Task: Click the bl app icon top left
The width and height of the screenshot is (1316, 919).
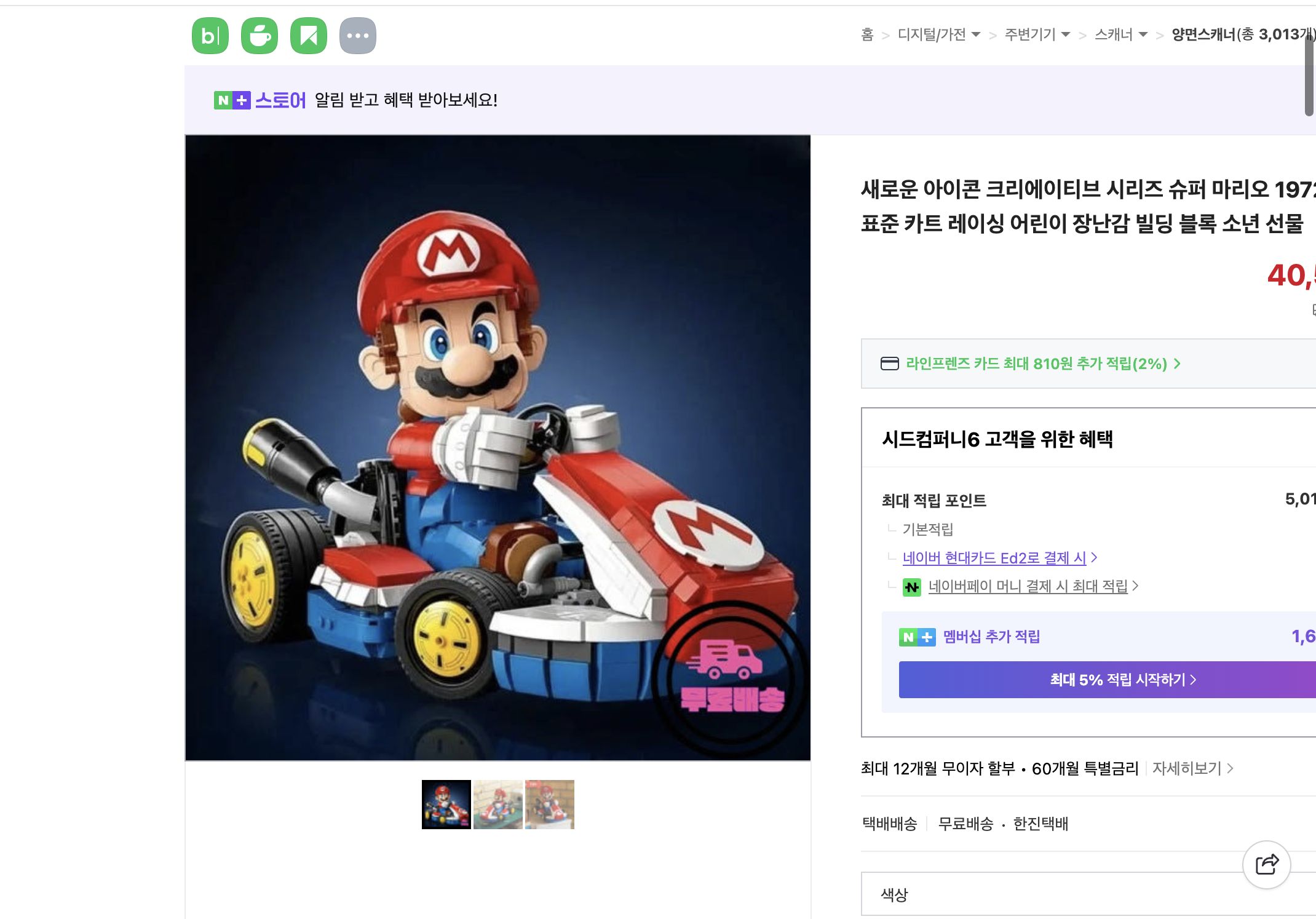Action: point(210,35)
